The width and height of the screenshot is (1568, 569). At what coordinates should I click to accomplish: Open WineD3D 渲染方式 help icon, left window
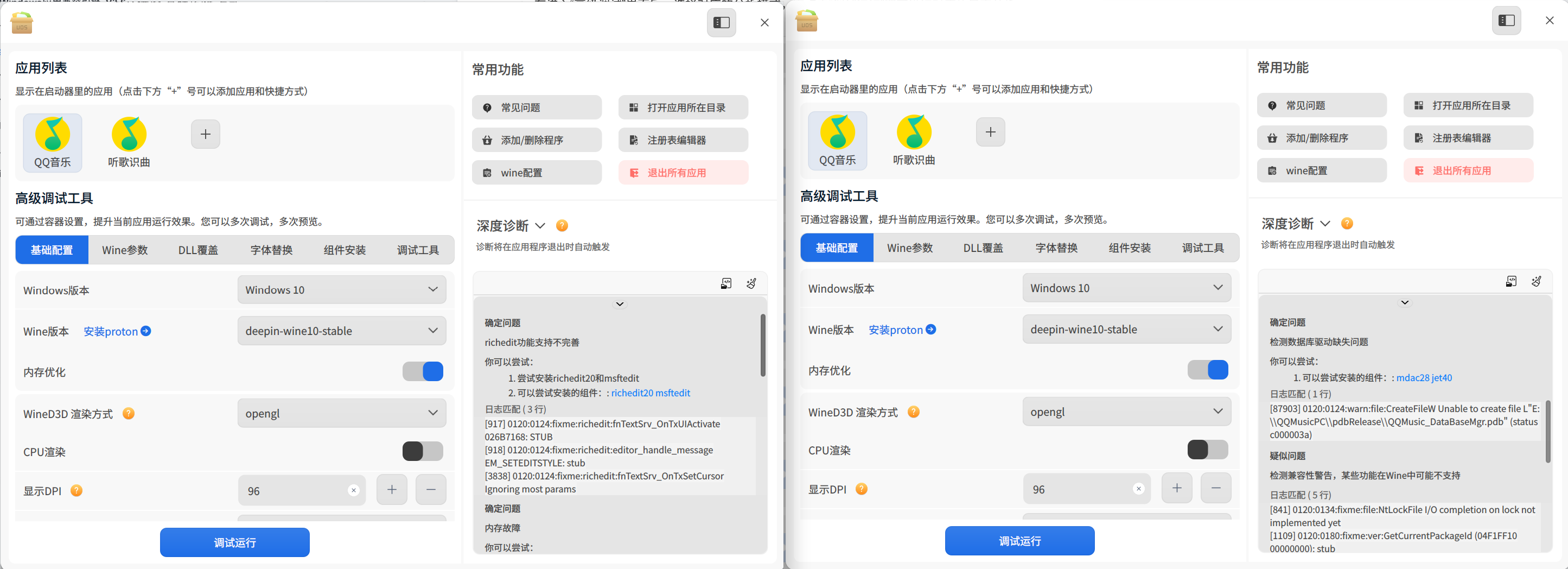pos(129,414)
